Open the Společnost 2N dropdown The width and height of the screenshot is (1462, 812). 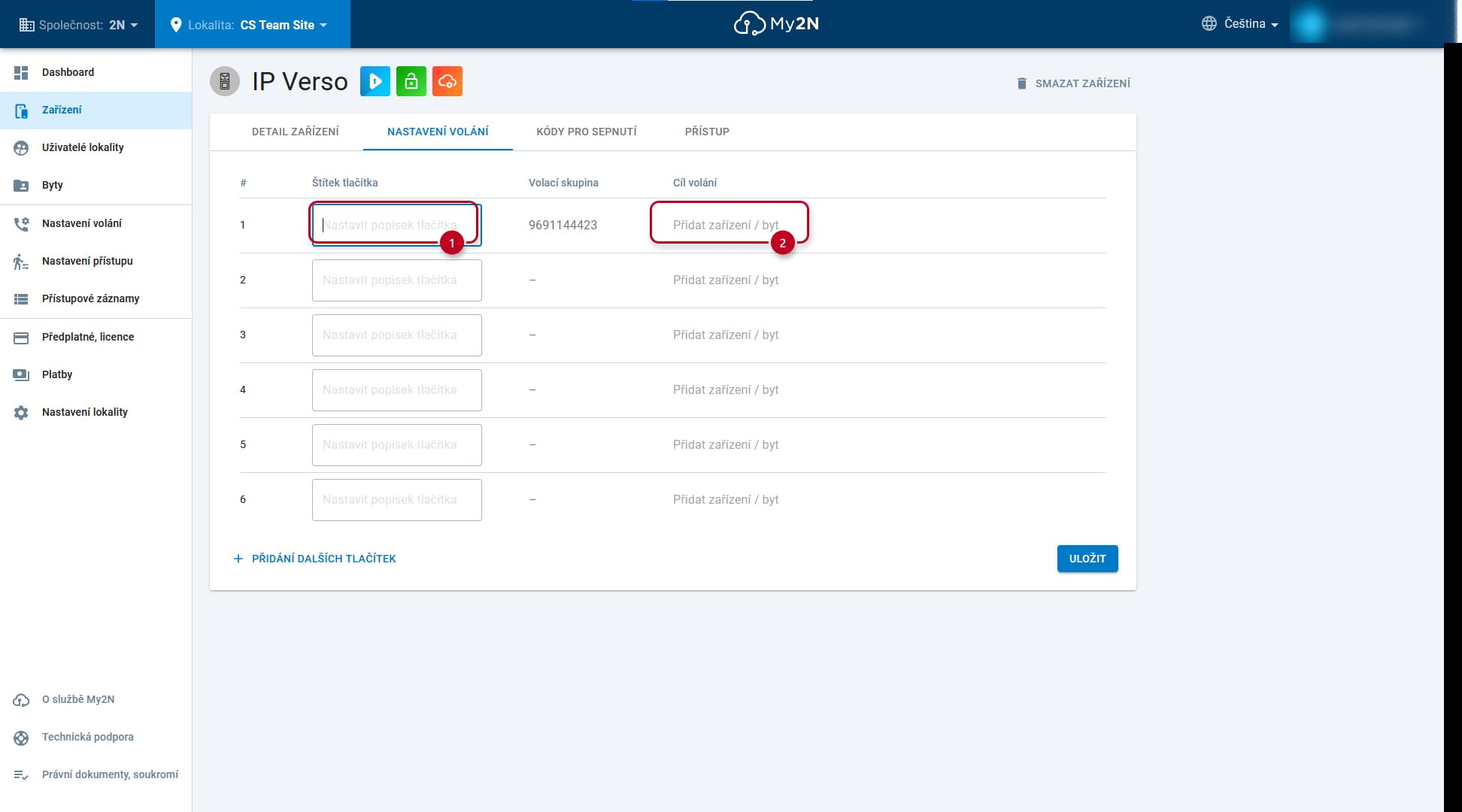(78, 25)
